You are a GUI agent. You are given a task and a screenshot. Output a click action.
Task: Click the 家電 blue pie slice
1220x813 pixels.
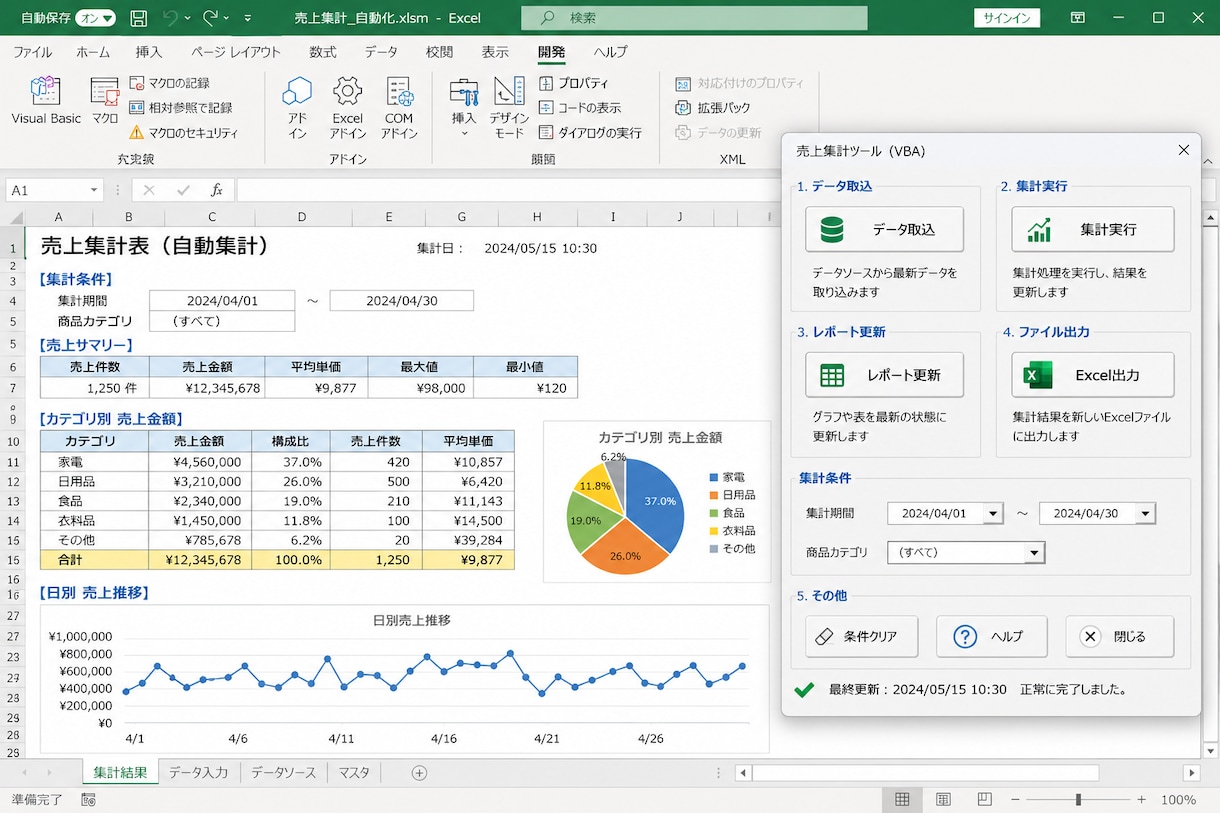tap(655, 505)
